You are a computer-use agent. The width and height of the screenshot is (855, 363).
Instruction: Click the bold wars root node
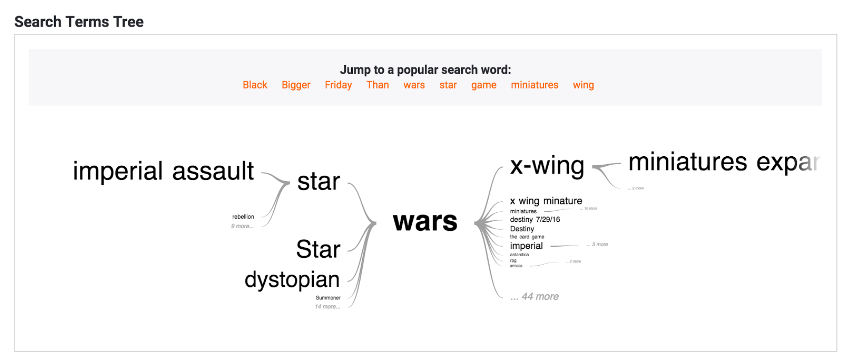tap(425, 222)
